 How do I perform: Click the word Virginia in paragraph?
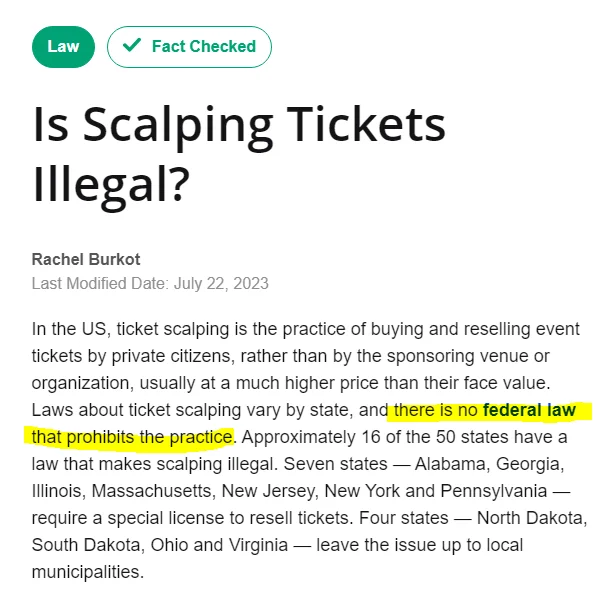(258, 545)
